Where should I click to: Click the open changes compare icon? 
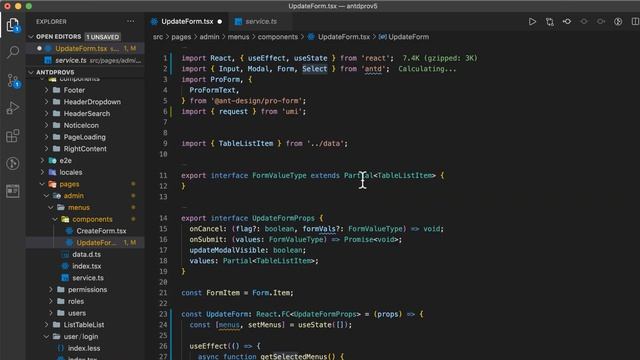[x=550, y=22]
